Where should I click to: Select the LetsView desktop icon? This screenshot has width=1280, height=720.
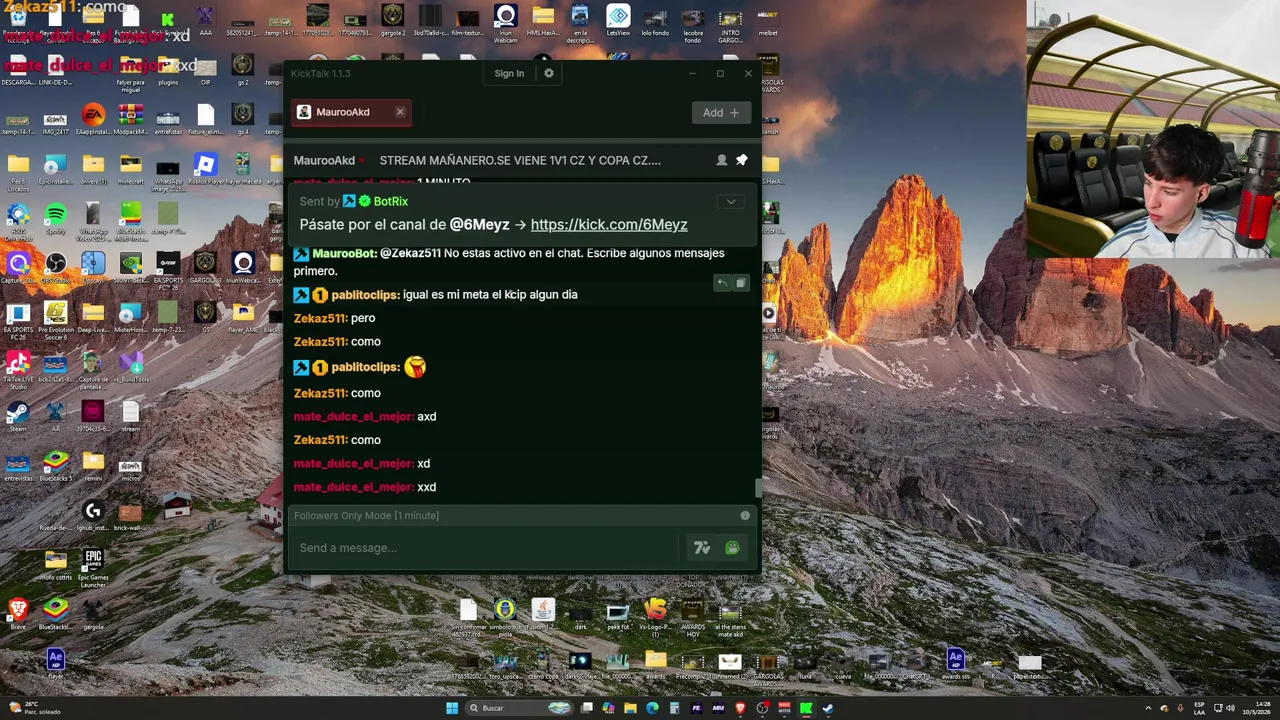point(618,20)
